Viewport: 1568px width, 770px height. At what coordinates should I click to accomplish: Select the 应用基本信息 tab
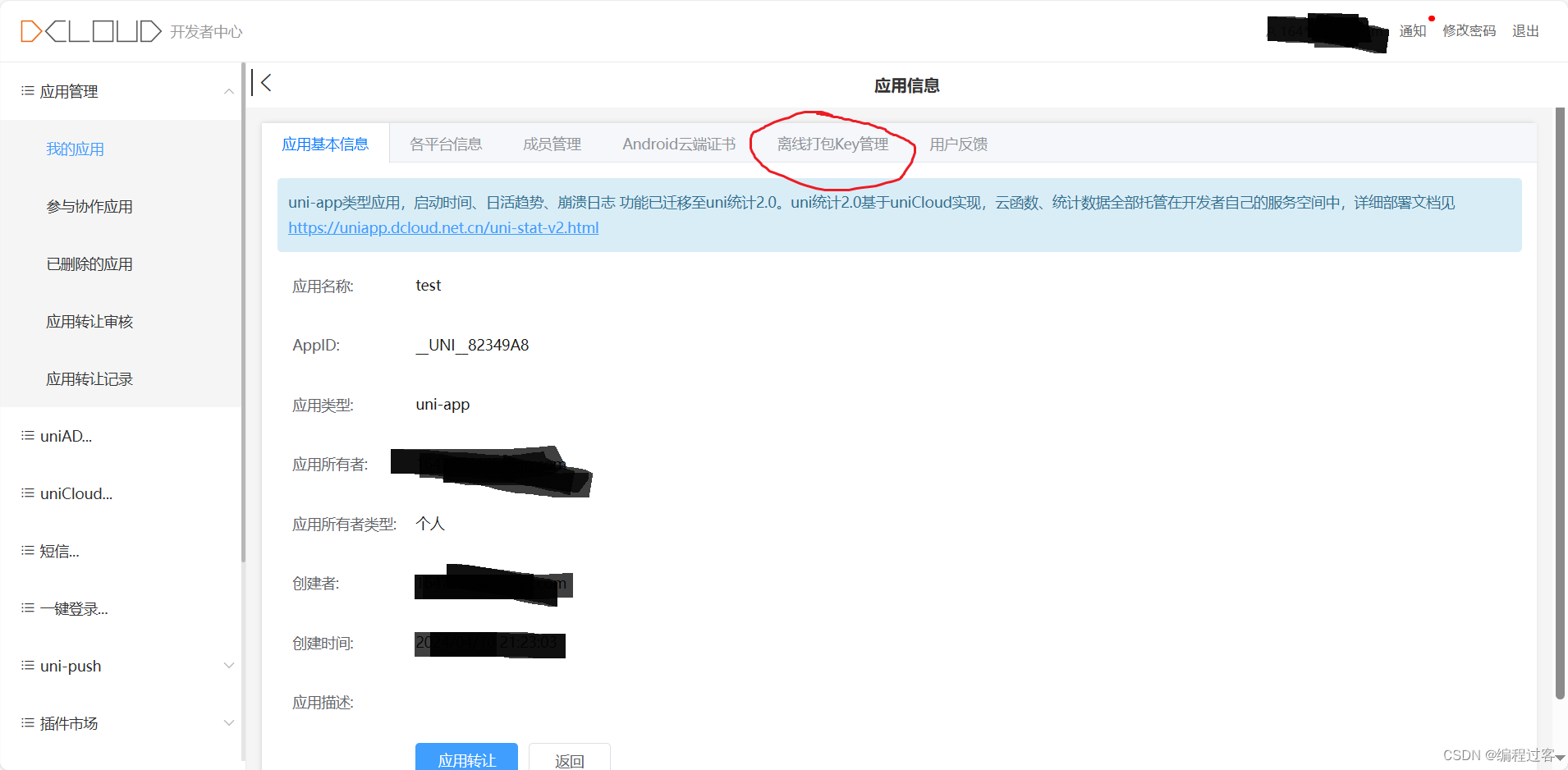point(325,144)
